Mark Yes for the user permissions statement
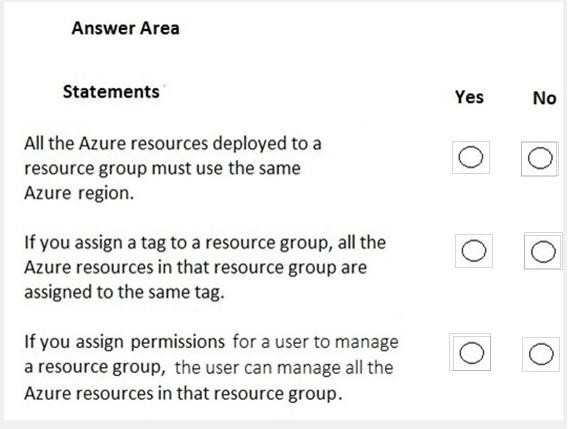 [x=472, y=353]
